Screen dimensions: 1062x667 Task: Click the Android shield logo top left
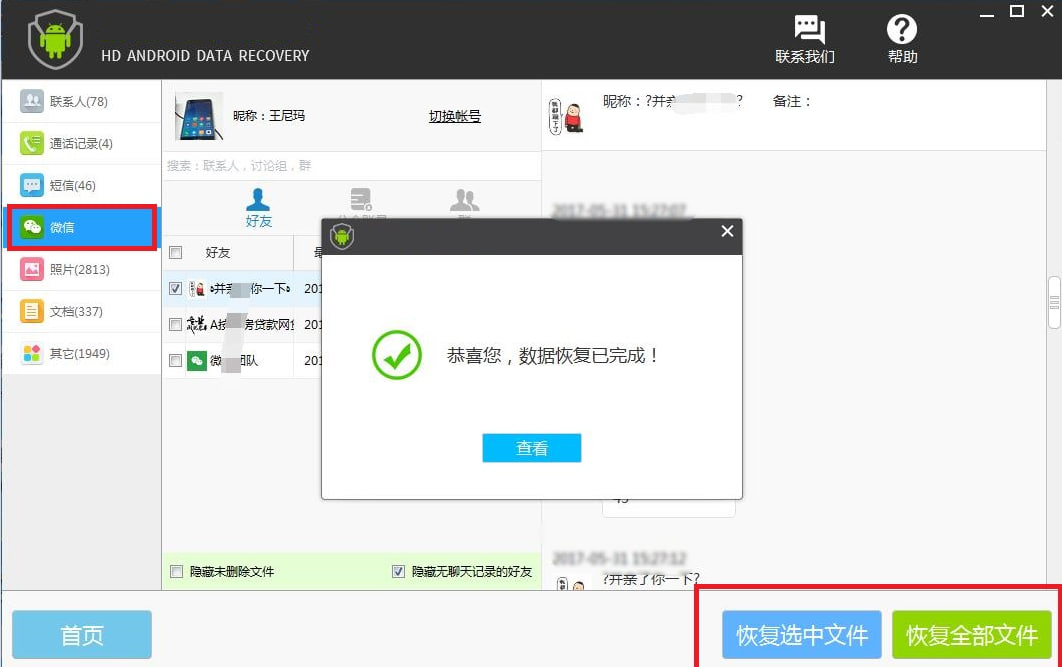[55, 40]
